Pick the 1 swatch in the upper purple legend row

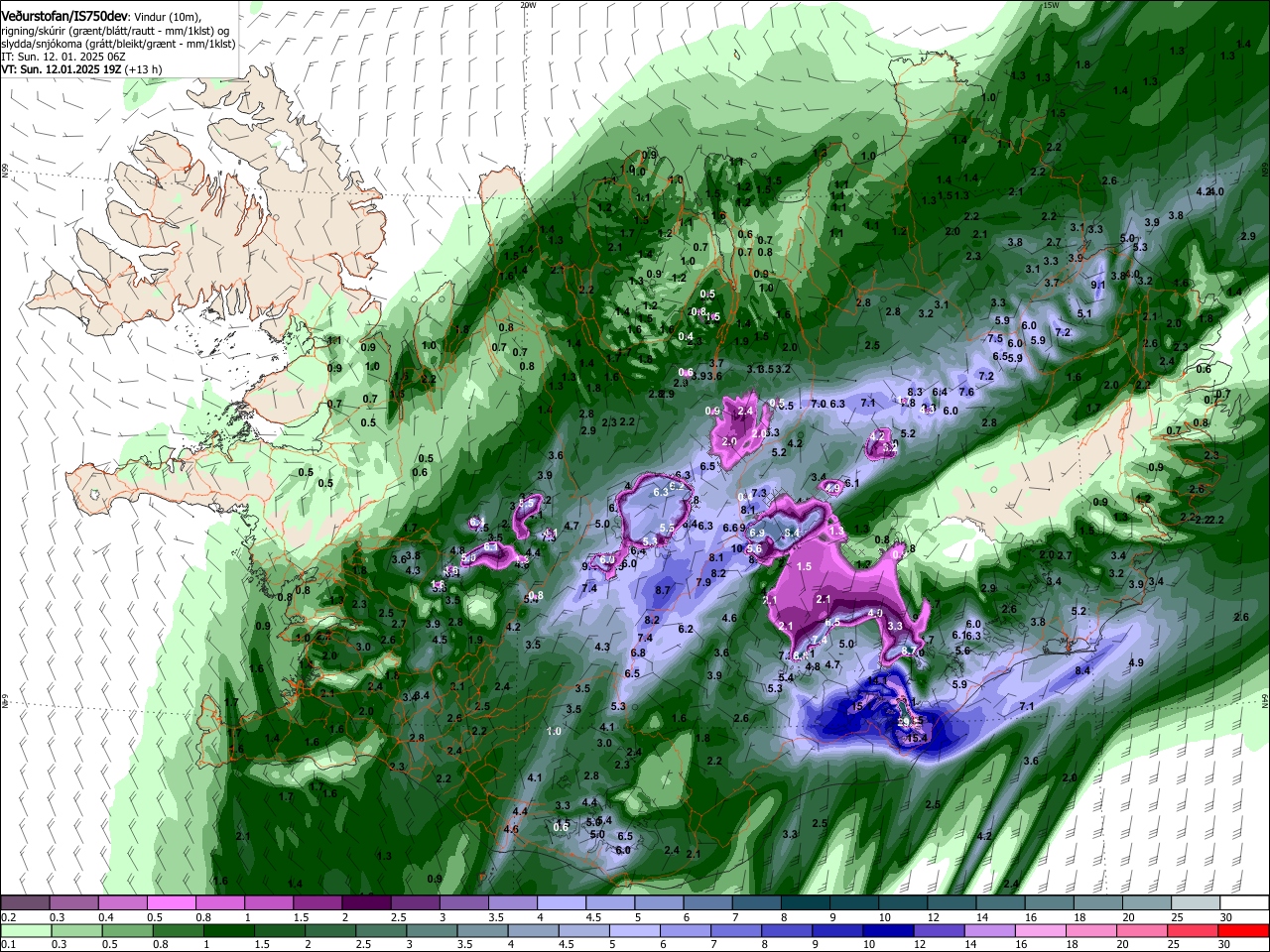point(269,902)
